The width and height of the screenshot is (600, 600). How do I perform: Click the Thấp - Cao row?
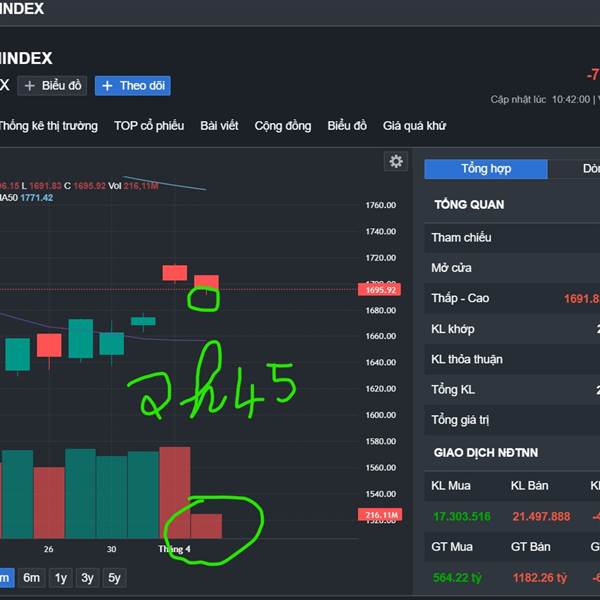[512, 298]
